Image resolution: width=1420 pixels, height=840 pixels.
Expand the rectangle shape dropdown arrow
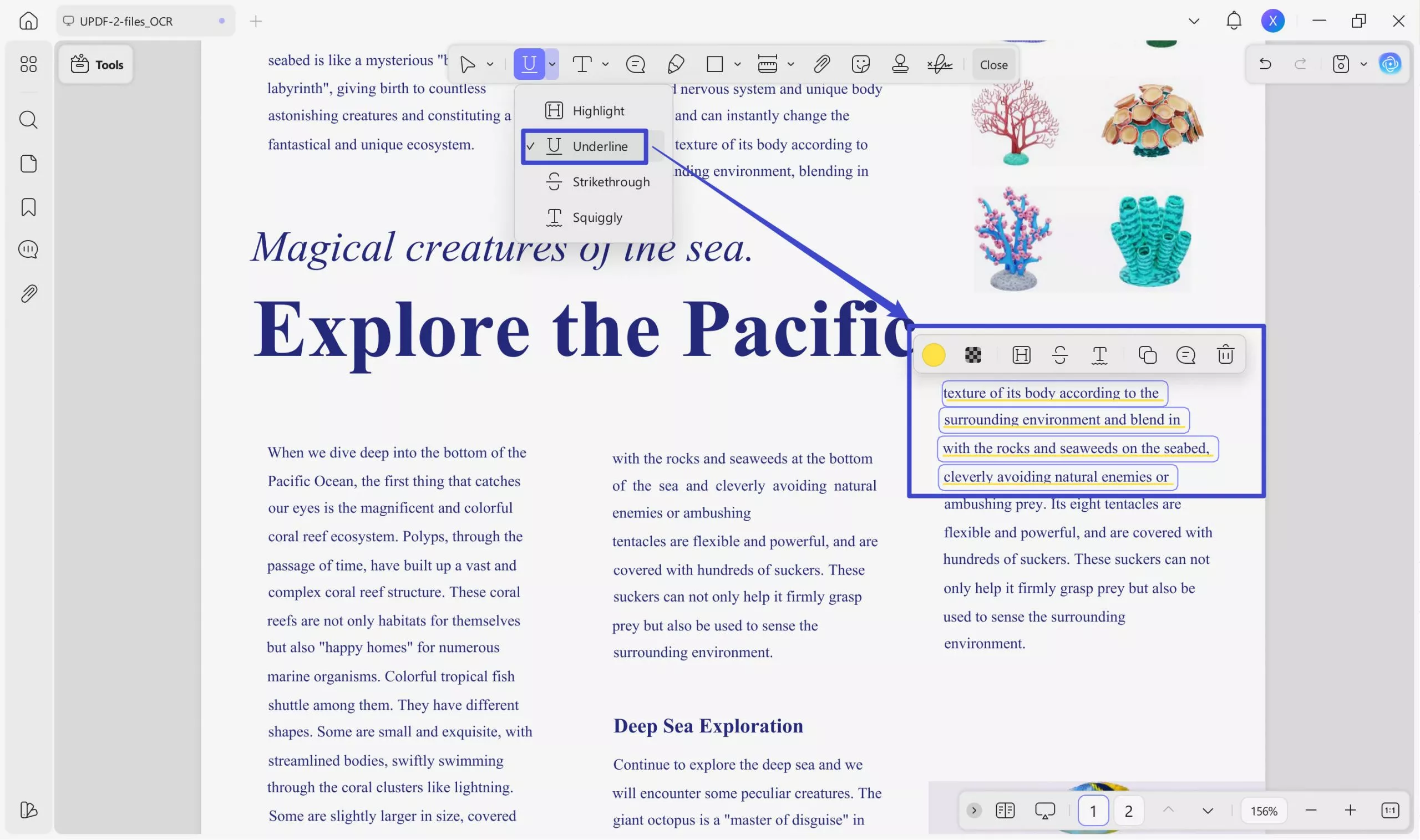(737, 64)
